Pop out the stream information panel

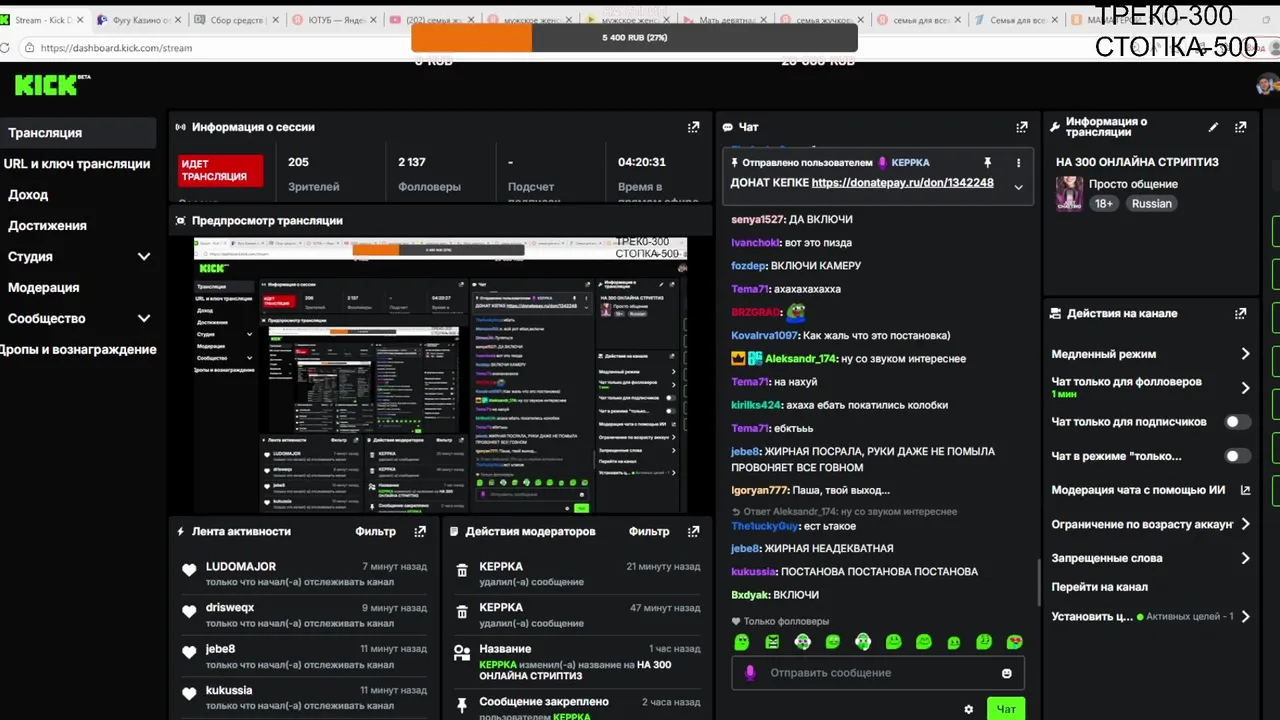1241,127
